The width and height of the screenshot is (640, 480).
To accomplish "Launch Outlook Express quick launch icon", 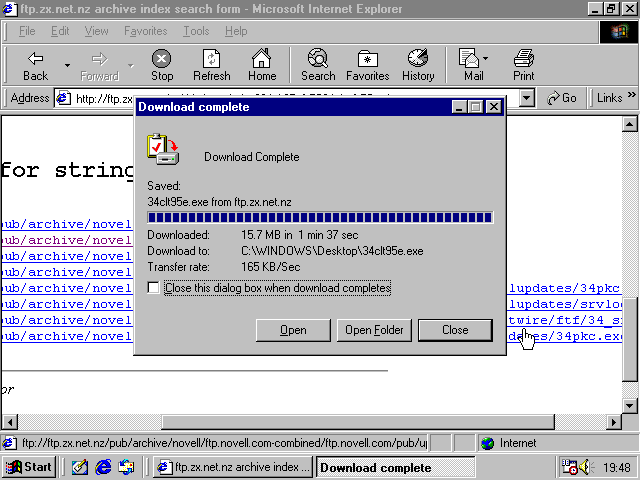I will pyautogui.click(x=126, y=467).
